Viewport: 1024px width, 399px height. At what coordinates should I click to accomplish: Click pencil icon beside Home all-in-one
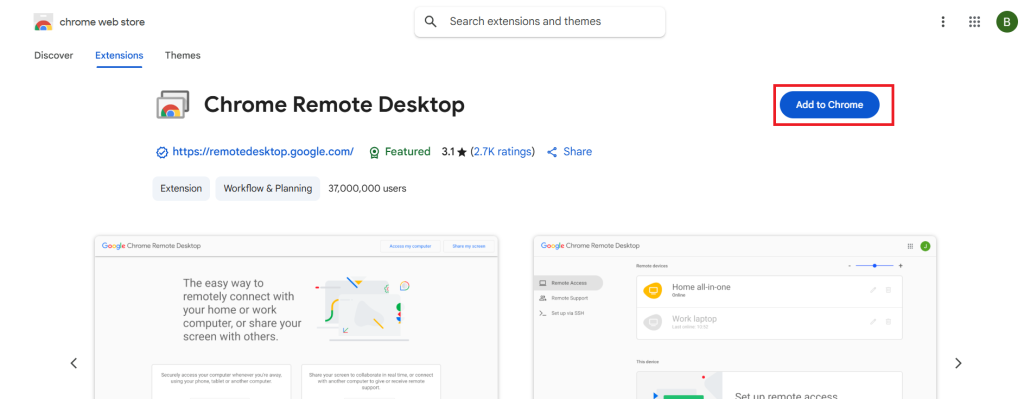873,289
